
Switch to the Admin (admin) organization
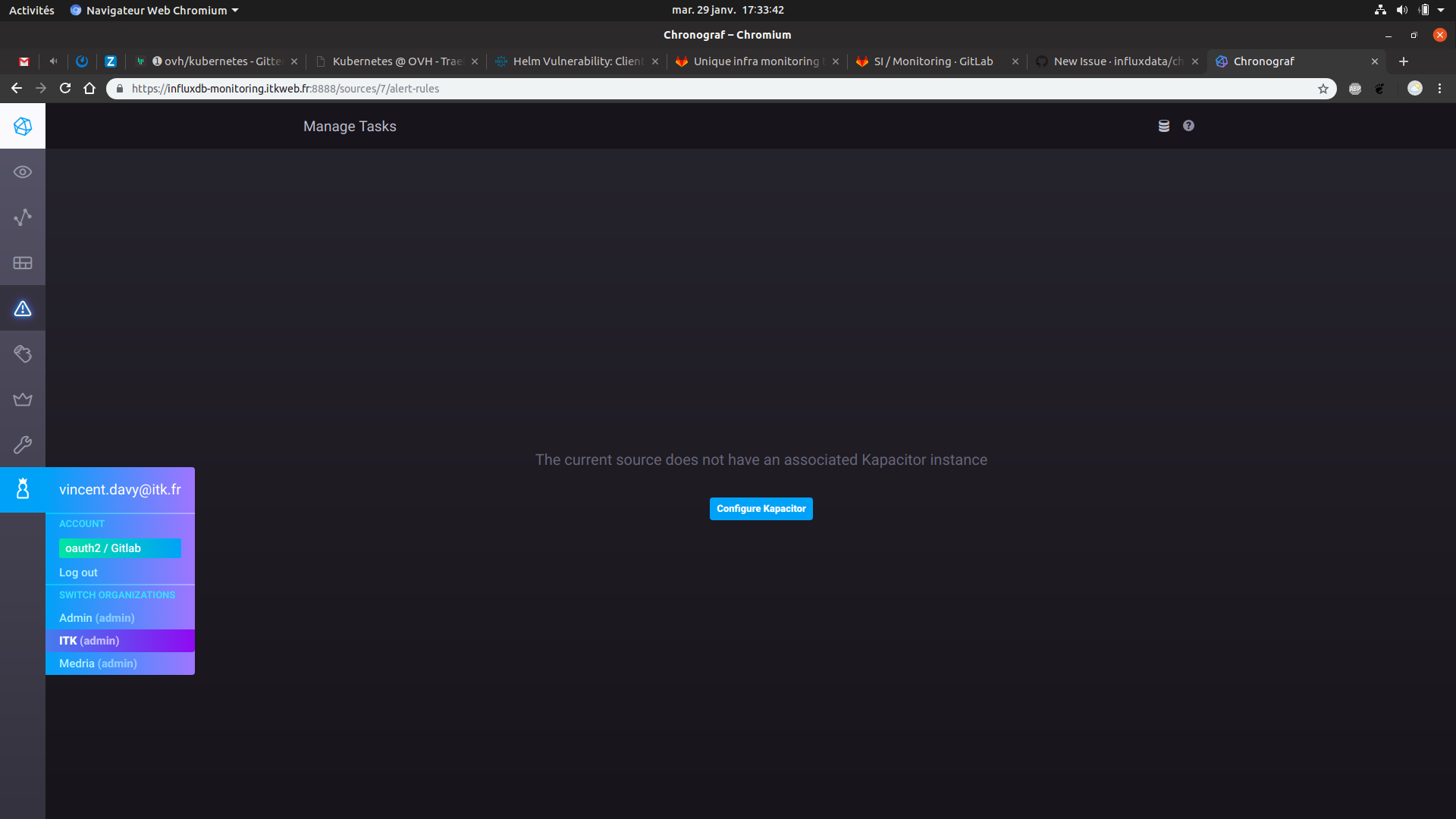(x=96, y=618)
